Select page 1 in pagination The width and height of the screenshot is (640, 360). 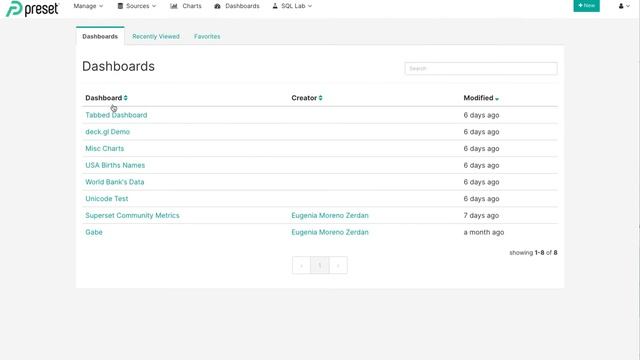click(x=320, y=265)
